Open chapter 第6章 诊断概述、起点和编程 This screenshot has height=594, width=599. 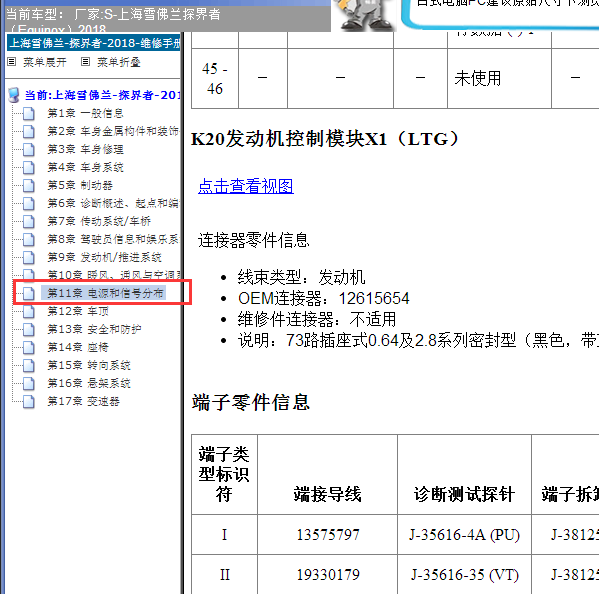[x=113, y=204]
